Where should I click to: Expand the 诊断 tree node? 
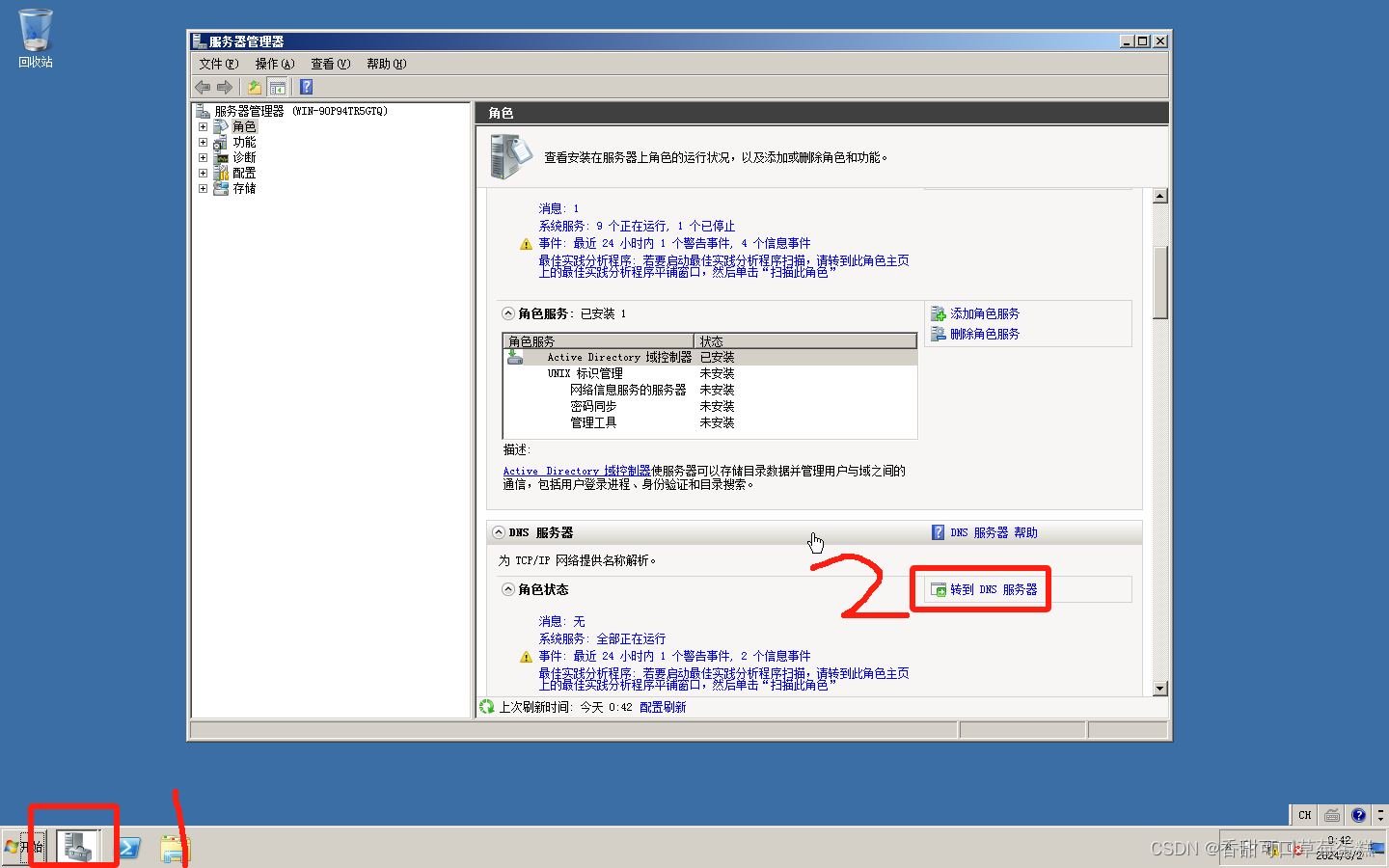pyautogui.click(x=204, y=158)
